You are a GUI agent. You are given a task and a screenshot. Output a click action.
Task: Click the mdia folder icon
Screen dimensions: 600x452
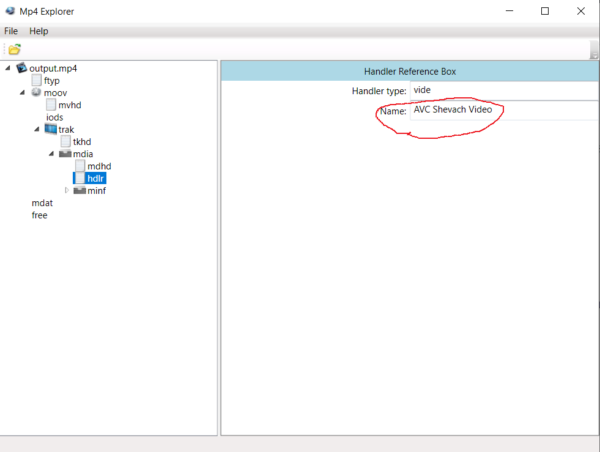(x=65, y=154)
